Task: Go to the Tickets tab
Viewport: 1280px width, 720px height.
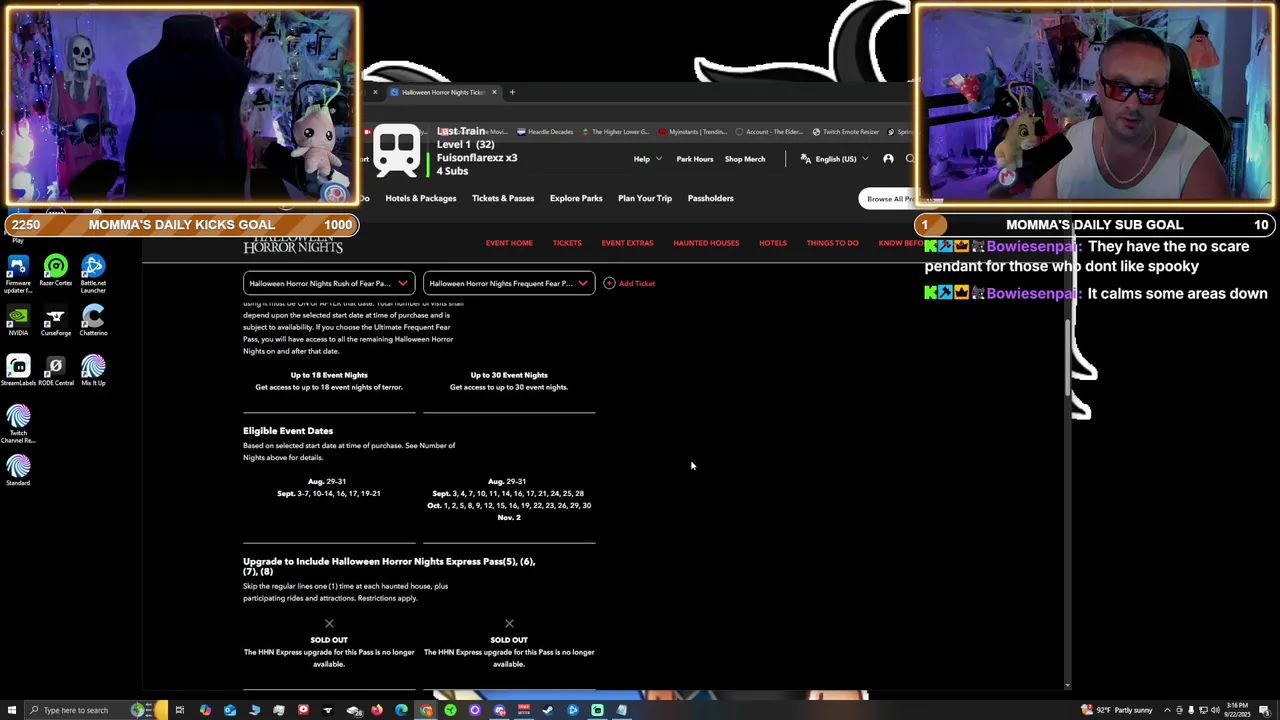Action: click(x=567, y=243)
